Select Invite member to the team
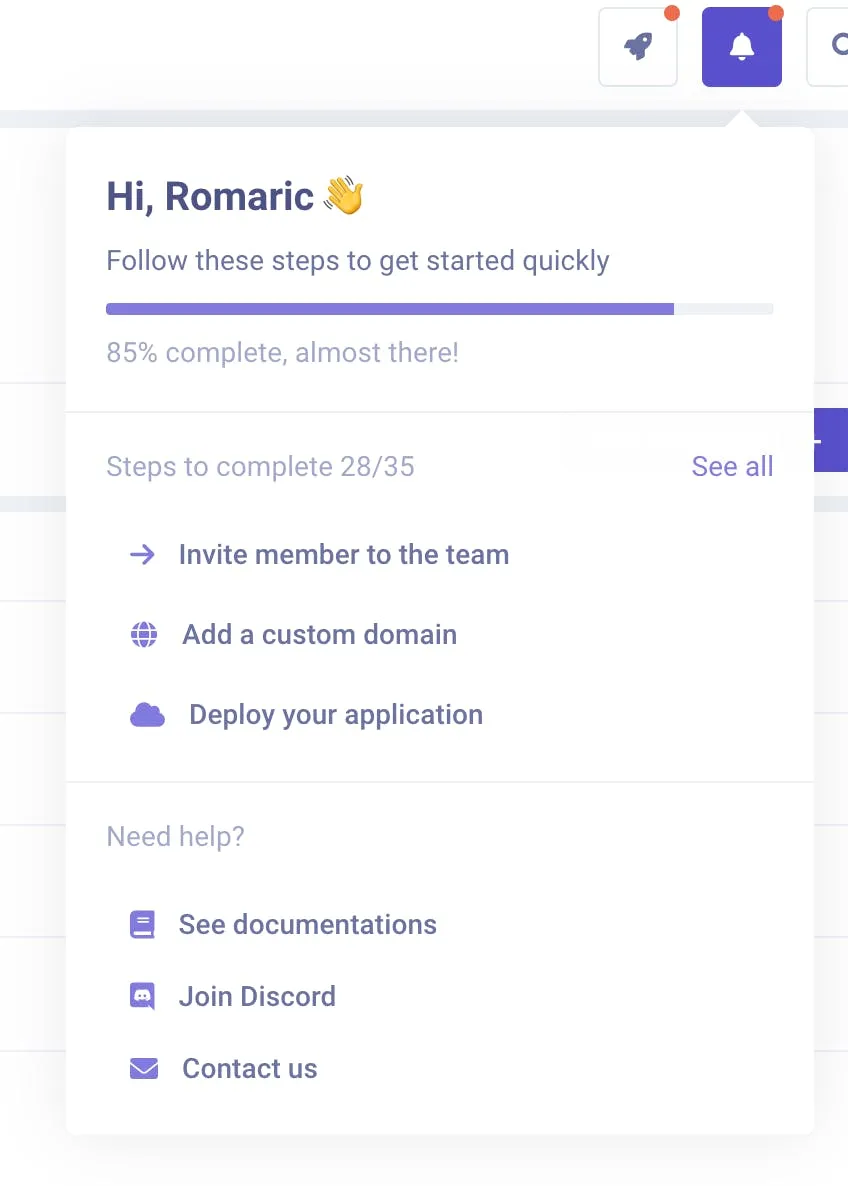Screen dimensions: 848x1186 click(343, 554)
